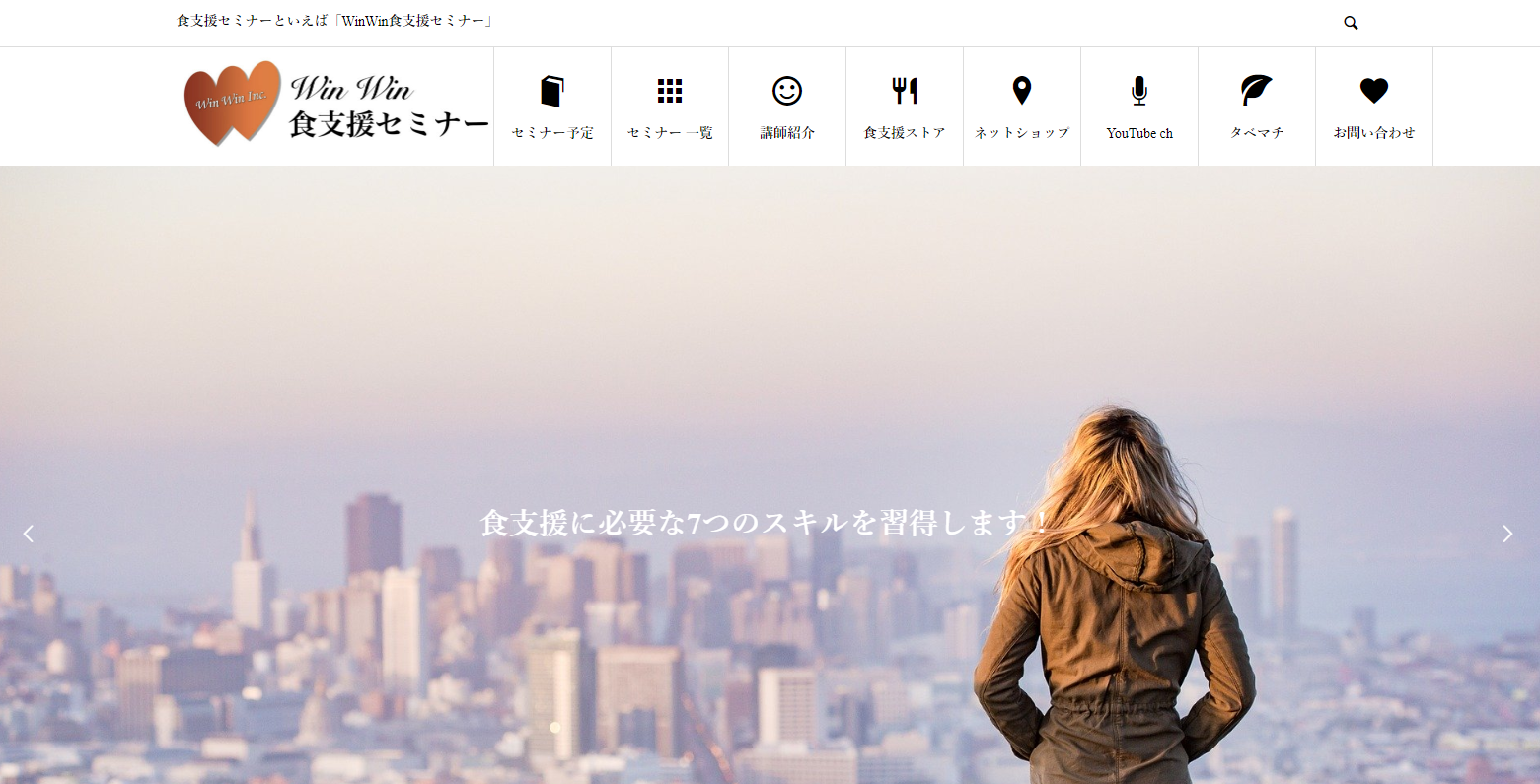Open the YouTube ch menu label
Image resolution: width=1540 pixels, height=784 pixels.
point(1139,133)
